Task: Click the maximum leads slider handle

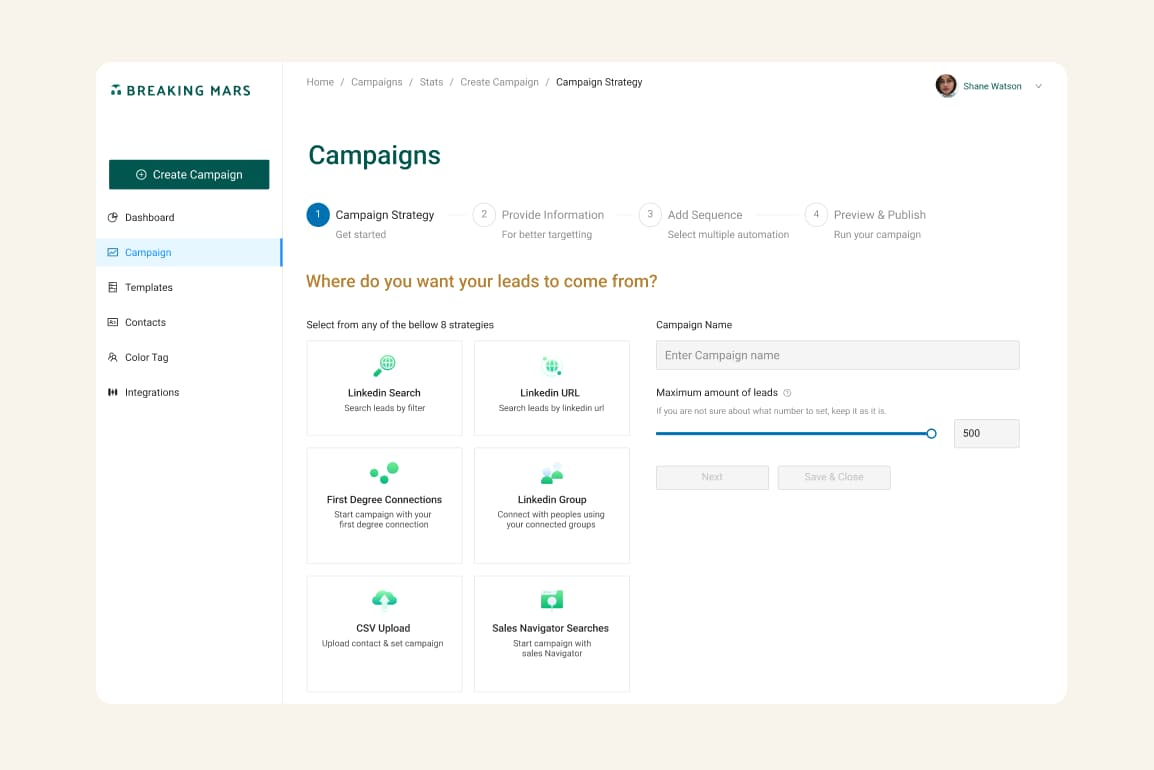Action: pyautogui.click(x=931, y=434)
